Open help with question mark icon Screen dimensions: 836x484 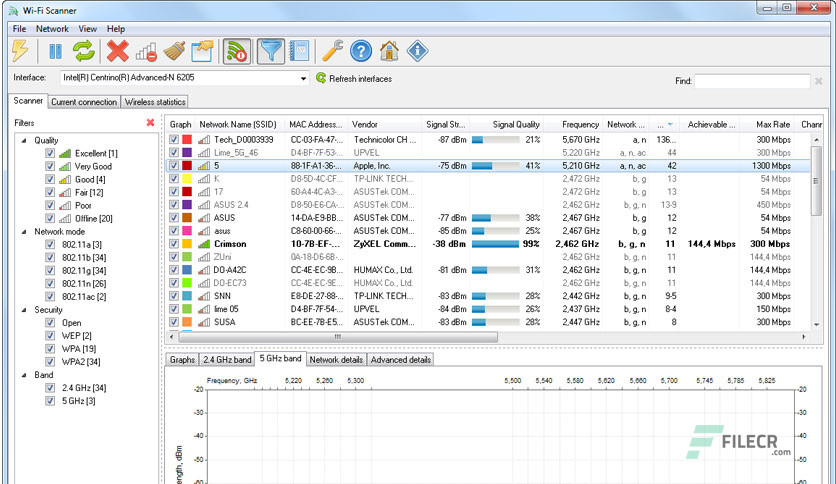361,51
